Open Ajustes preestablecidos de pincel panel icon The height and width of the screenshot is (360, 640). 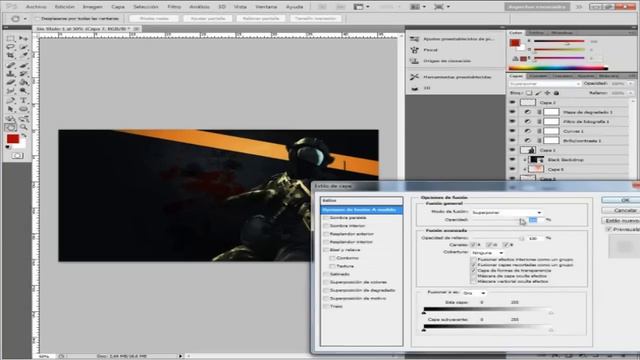[x=414, y=39]
